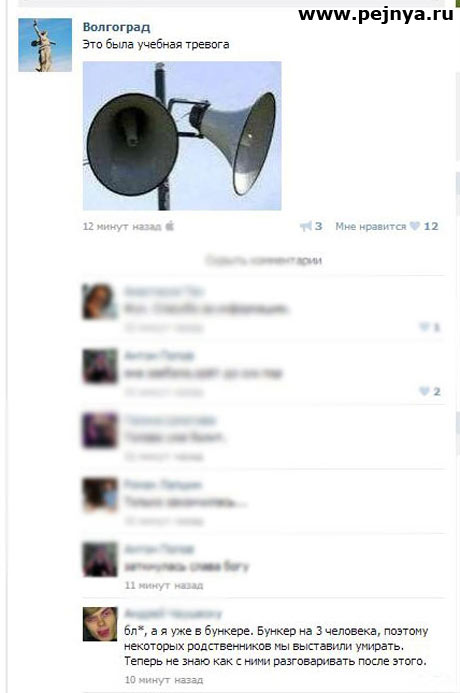This screenshot has height=693, width=460.
Task: Open the 10 минут назад comment timestamp
Action: coord(164,679)
